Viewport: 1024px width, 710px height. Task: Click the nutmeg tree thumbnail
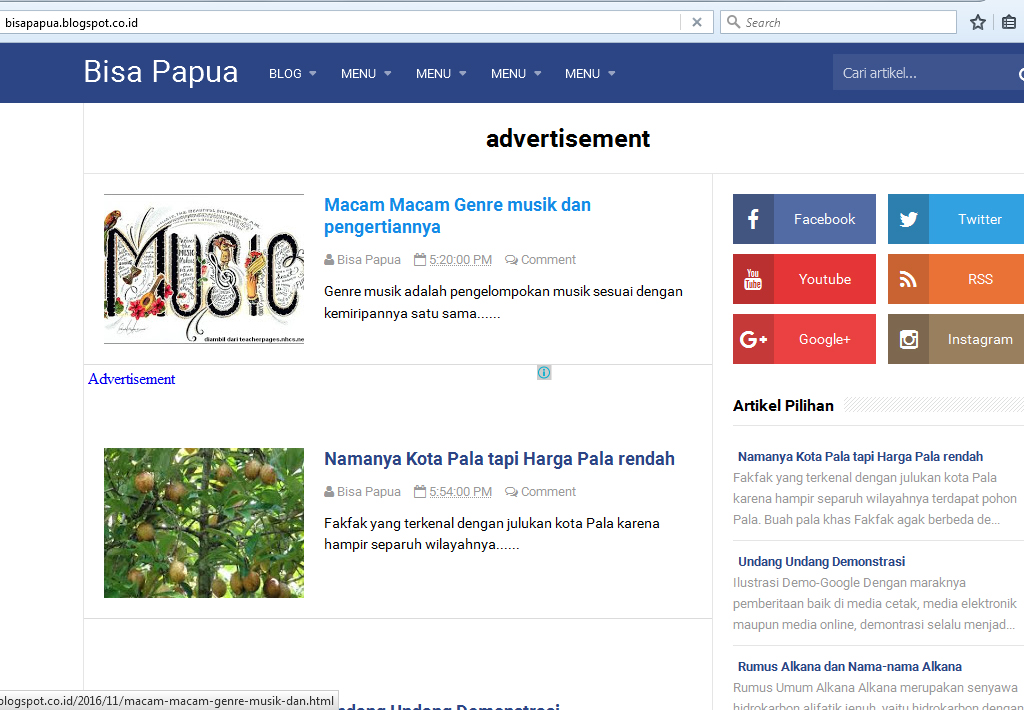click(x=204, y=523)
